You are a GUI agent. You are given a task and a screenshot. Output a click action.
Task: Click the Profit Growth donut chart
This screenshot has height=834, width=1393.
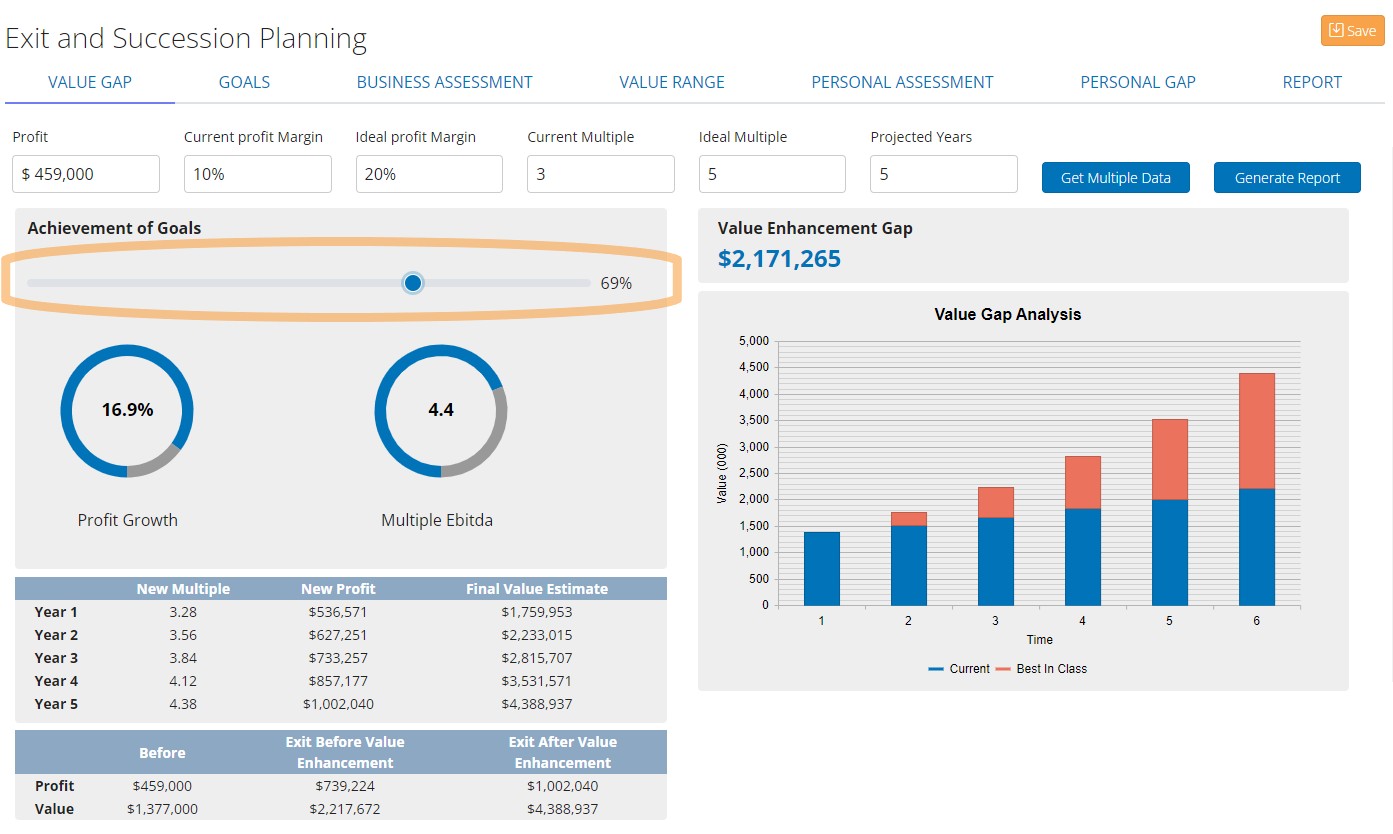coord(127,410)
